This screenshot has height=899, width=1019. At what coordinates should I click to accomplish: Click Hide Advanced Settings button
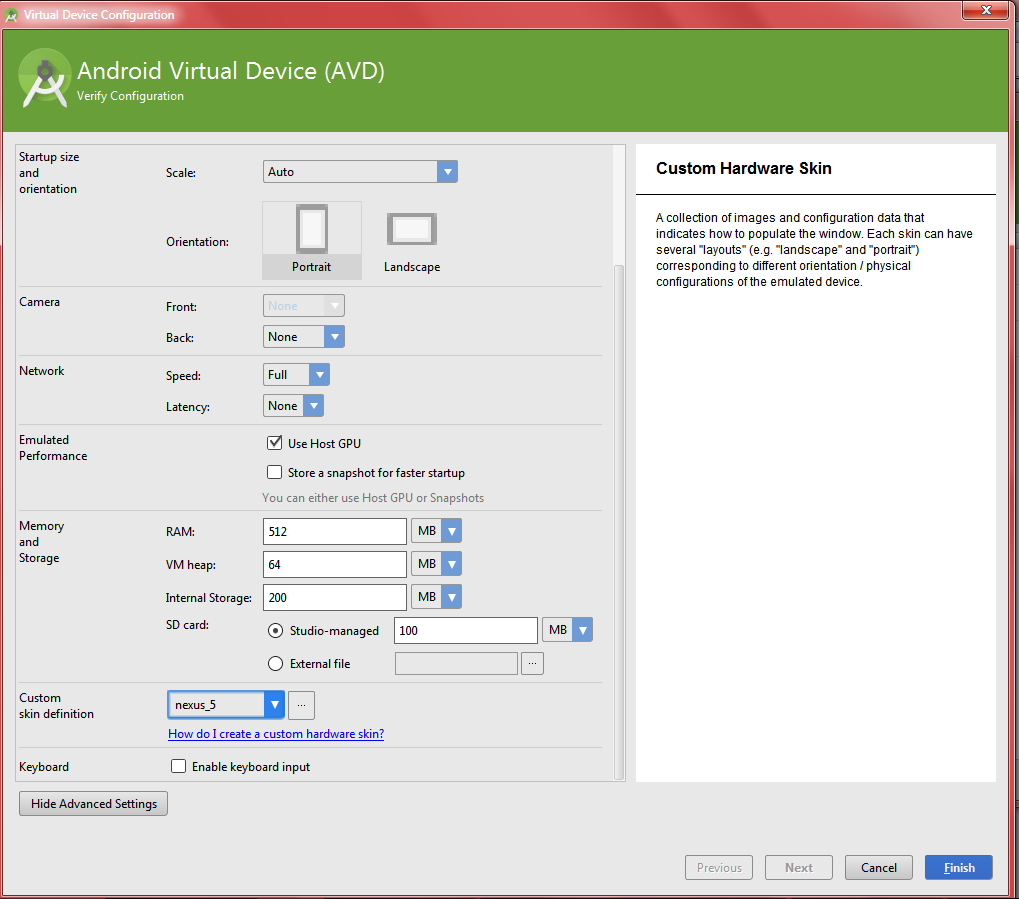coord(94,803)
